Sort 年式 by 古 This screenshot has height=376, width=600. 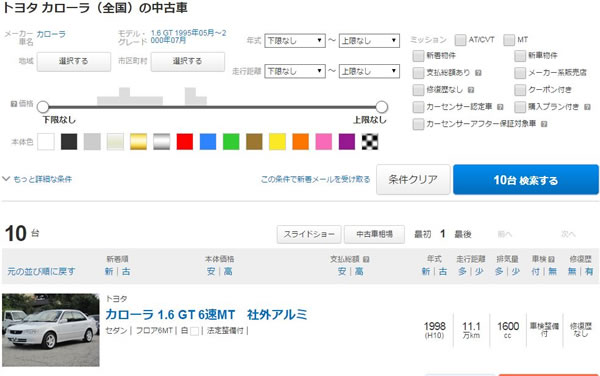443,271
